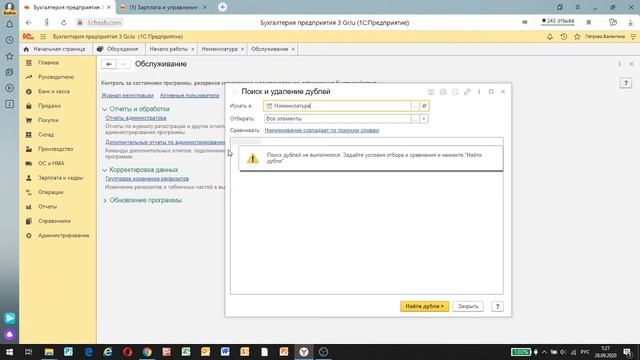Click Отбирать input field
640x360 pixels.
pyautogui.click(x=337, y=119)
